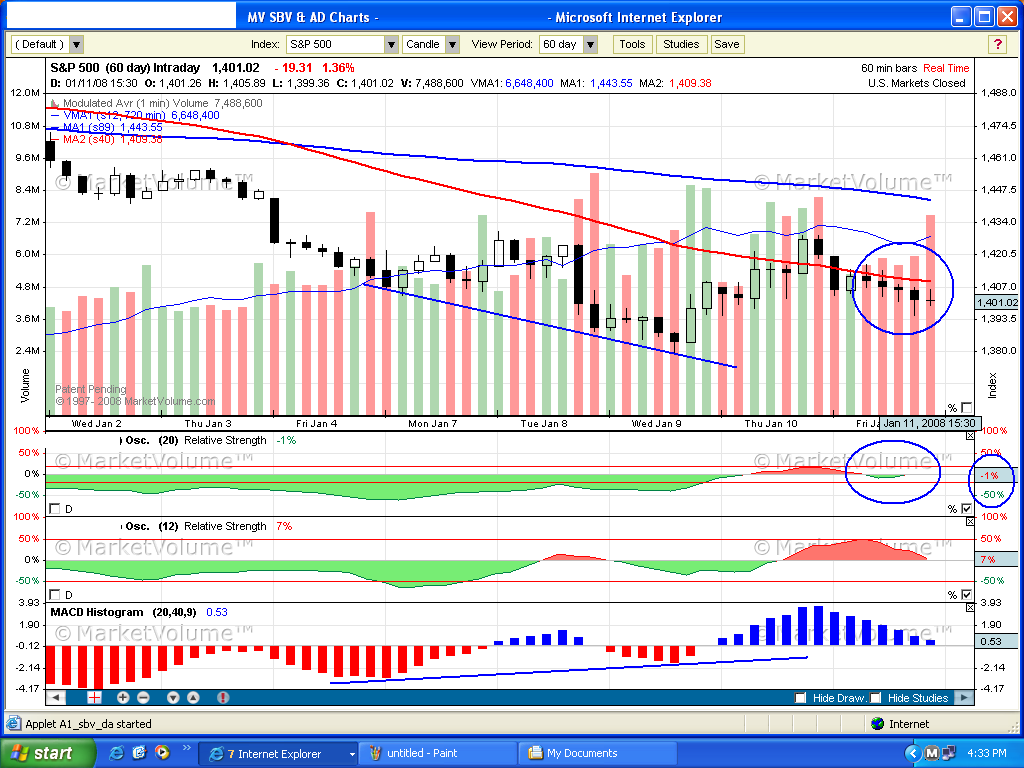Click the minus zoom-out icon
The height and width of the screenshot is (768, 1024).
click(143, 697)
